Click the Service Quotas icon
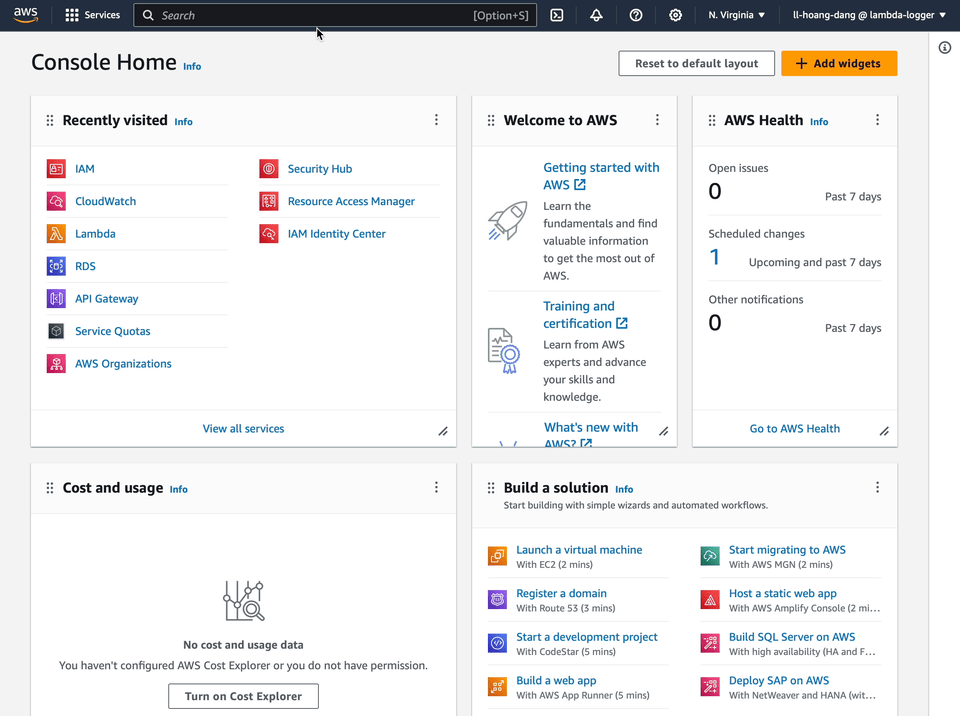Image resolution: width=960 pixels, height=716 pixels. 56,331
